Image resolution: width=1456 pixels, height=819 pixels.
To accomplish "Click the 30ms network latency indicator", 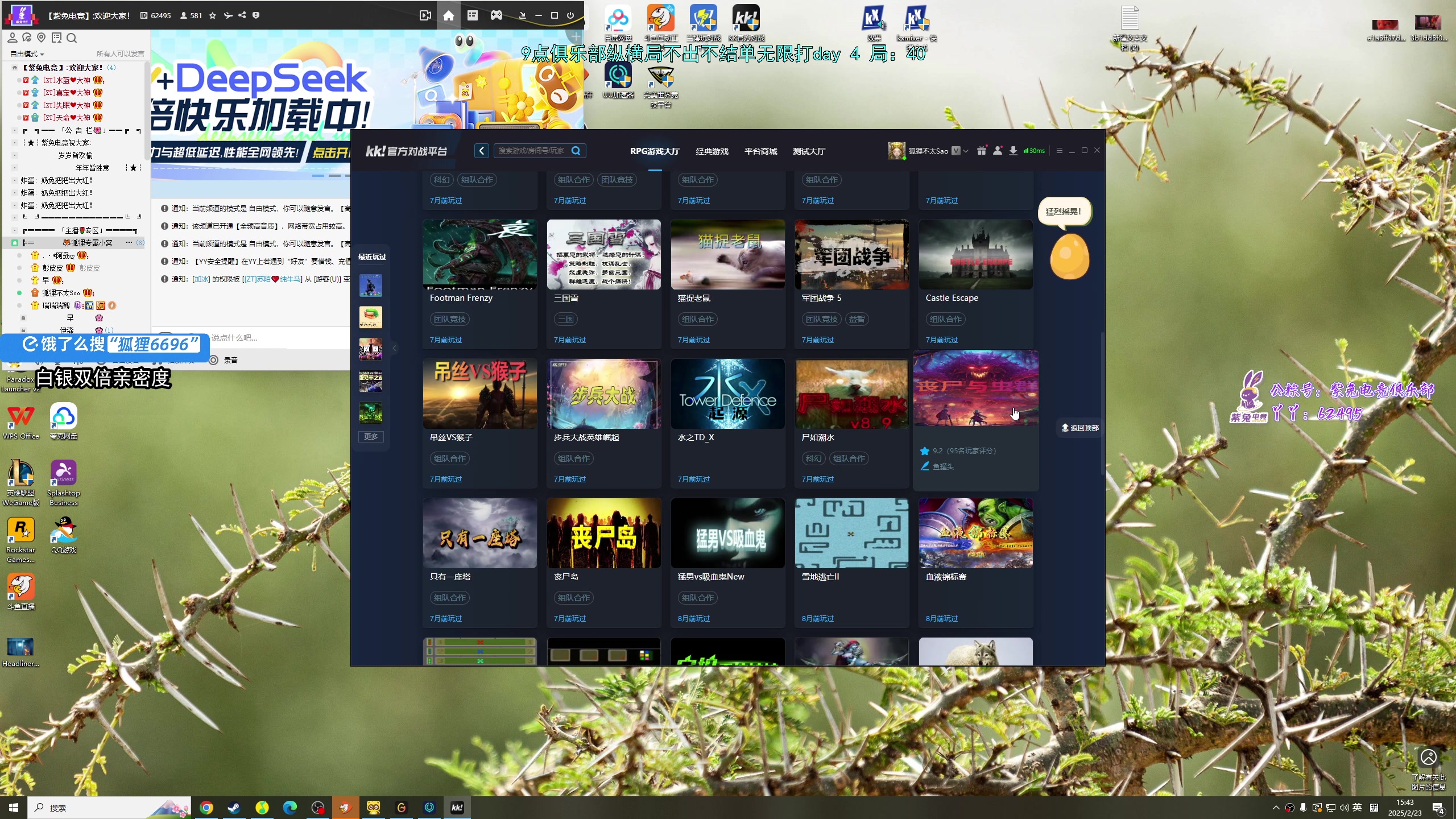I will [x=1034, y=151].
